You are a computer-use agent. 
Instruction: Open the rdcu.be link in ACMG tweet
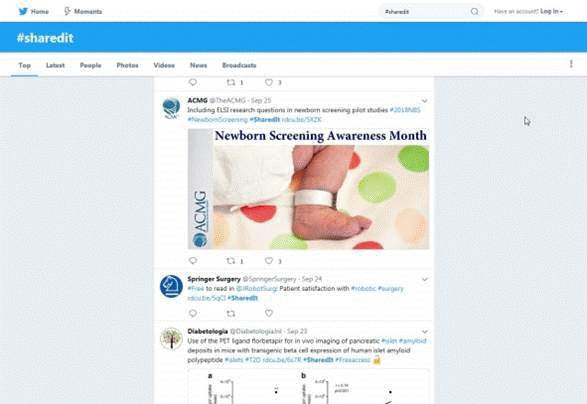tap(301, 119)
